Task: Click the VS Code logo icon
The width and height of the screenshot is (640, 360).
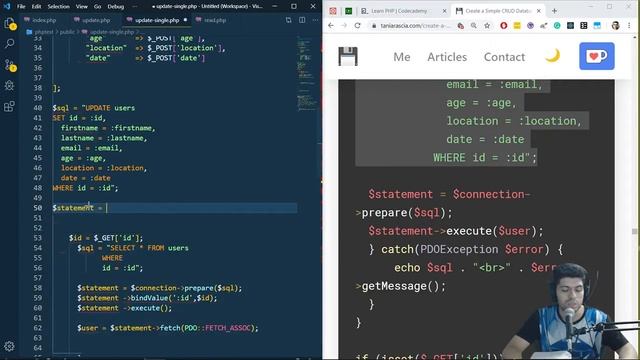Action: 7,6
